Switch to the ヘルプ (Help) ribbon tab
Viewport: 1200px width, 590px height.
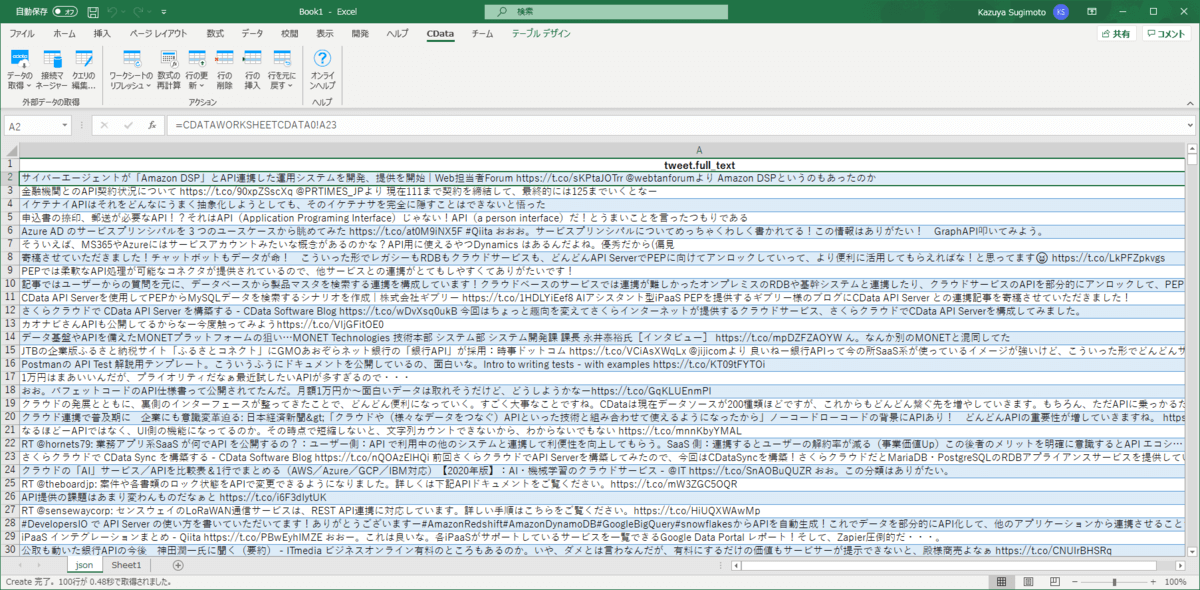(397, 33)
